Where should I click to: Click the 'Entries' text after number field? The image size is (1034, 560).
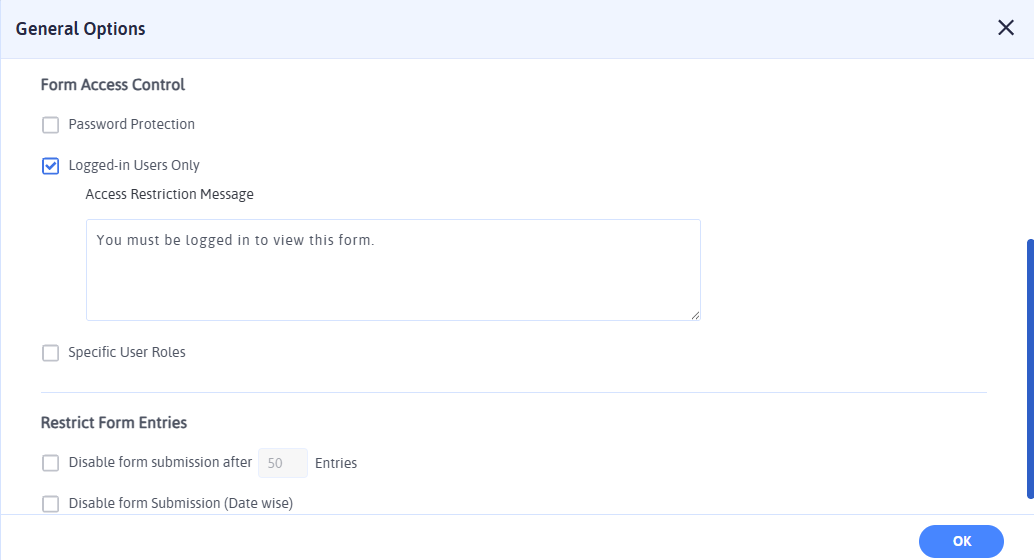pyautogui.click(x=336, y=463)
